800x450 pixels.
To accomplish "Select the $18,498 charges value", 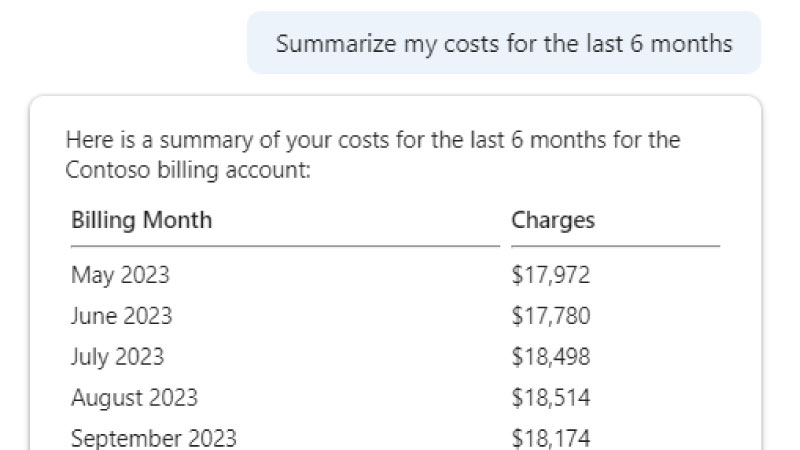I will pyautogui.click(x=551, y=357).
